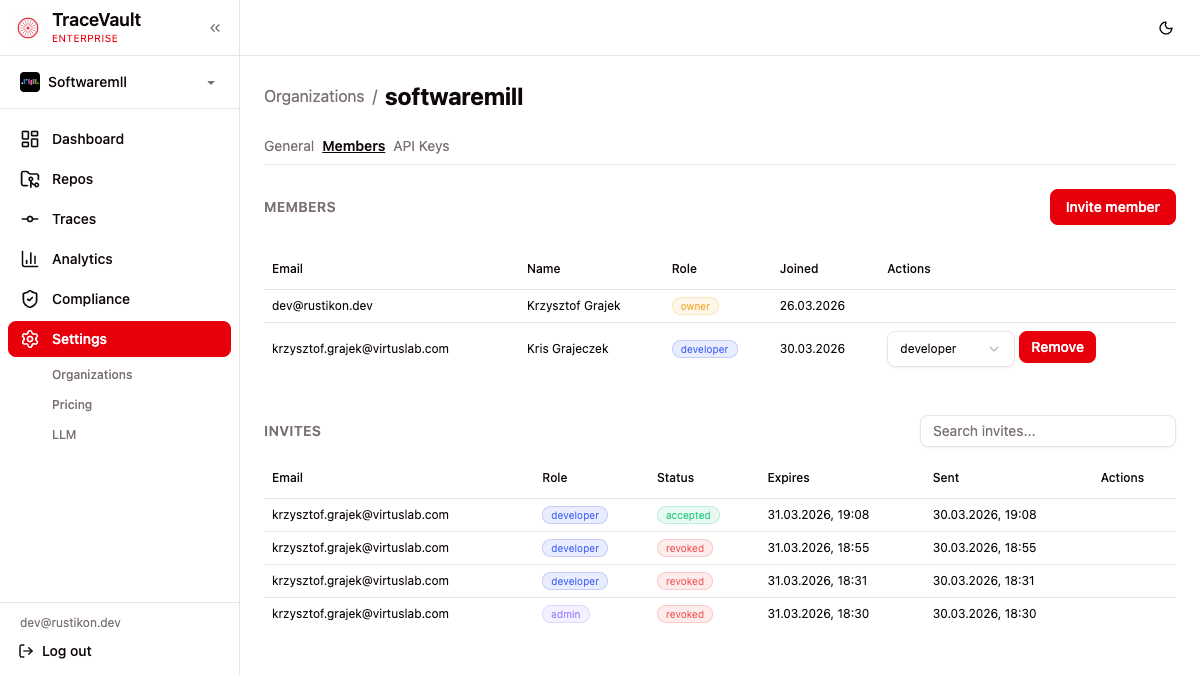The image size is (1200, 675).
Task: Open the LLM settings subpage
Action: coord(64,435)
